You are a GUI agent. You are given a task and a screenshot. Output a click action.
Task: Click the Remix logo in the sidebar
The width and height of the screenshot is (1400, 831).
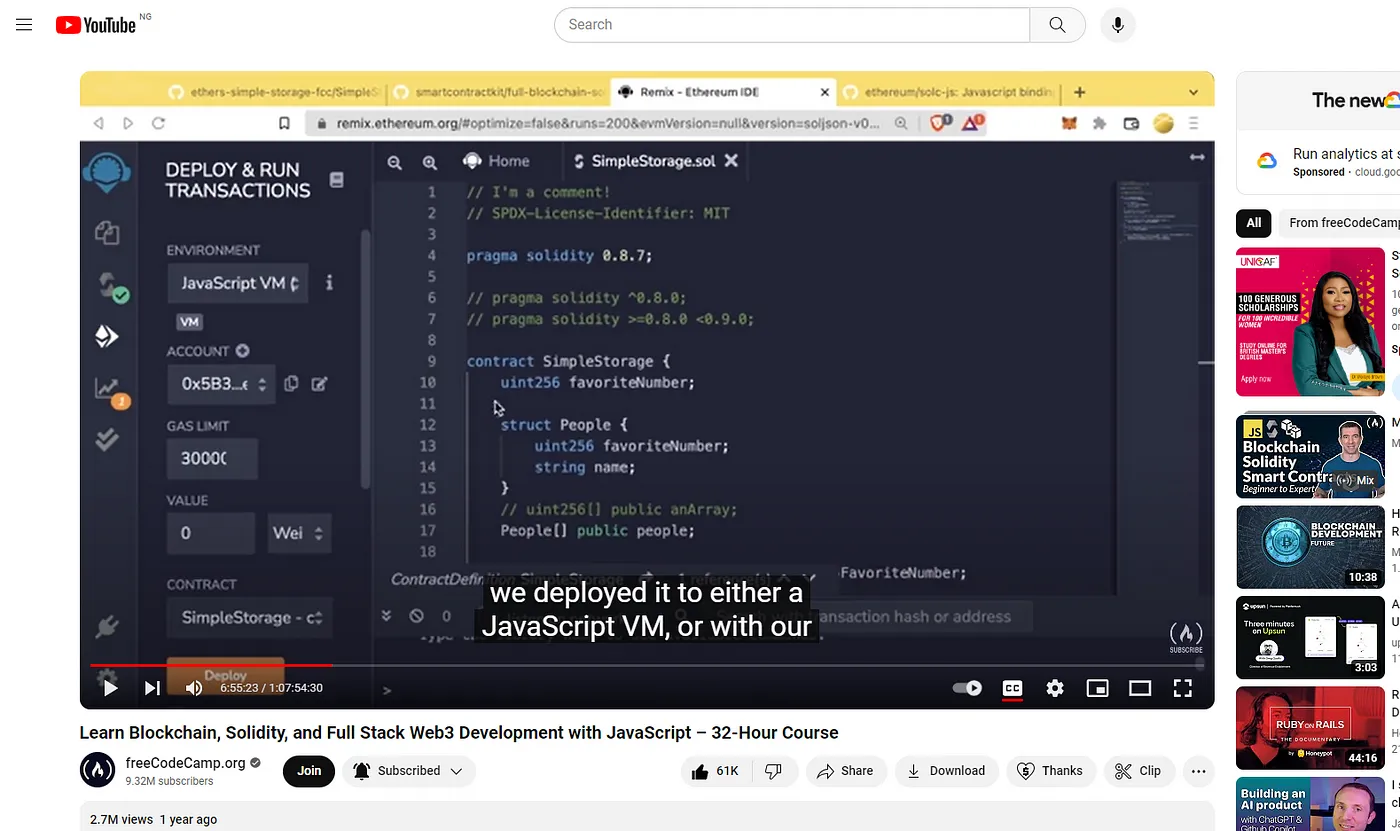coord(106,172)
